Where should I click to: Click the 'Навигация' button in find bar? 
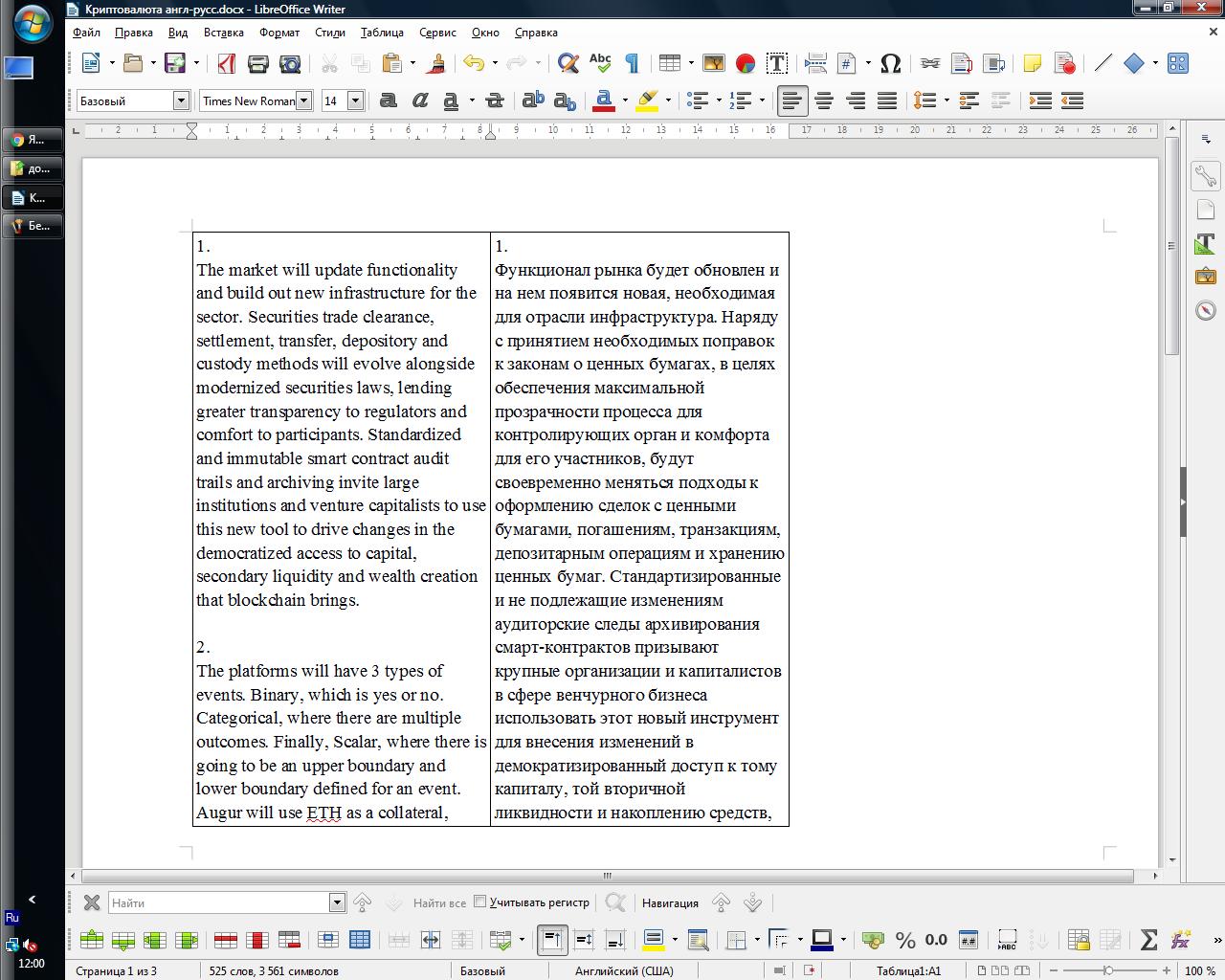coord(670,902)
